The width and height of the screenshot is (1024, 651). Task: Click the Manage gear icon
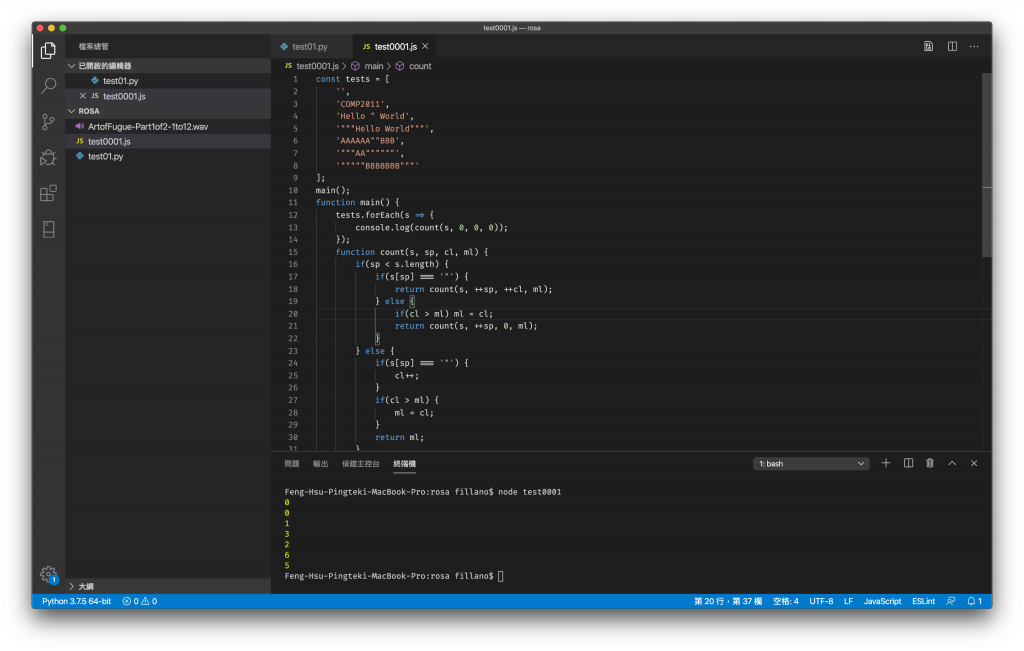coord(48,573)
